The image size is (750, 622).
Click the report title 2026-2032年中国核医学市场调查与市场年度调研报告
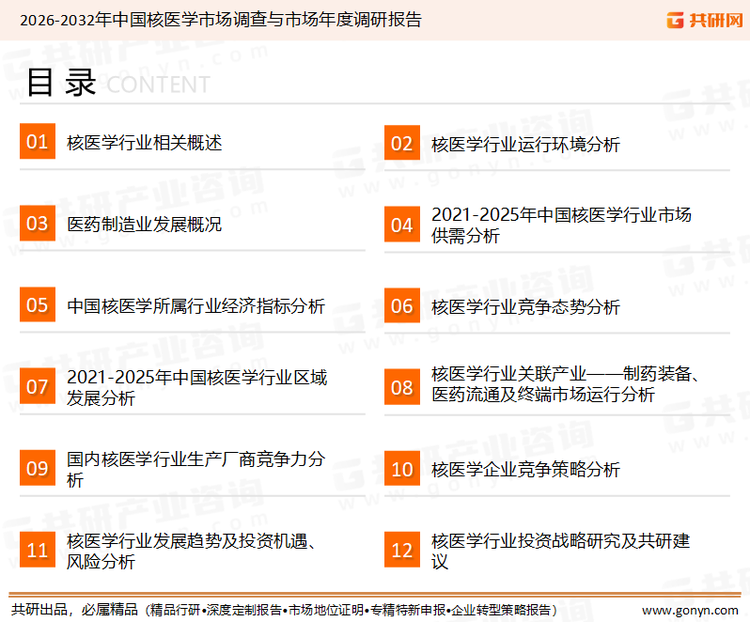click(221, 20)
